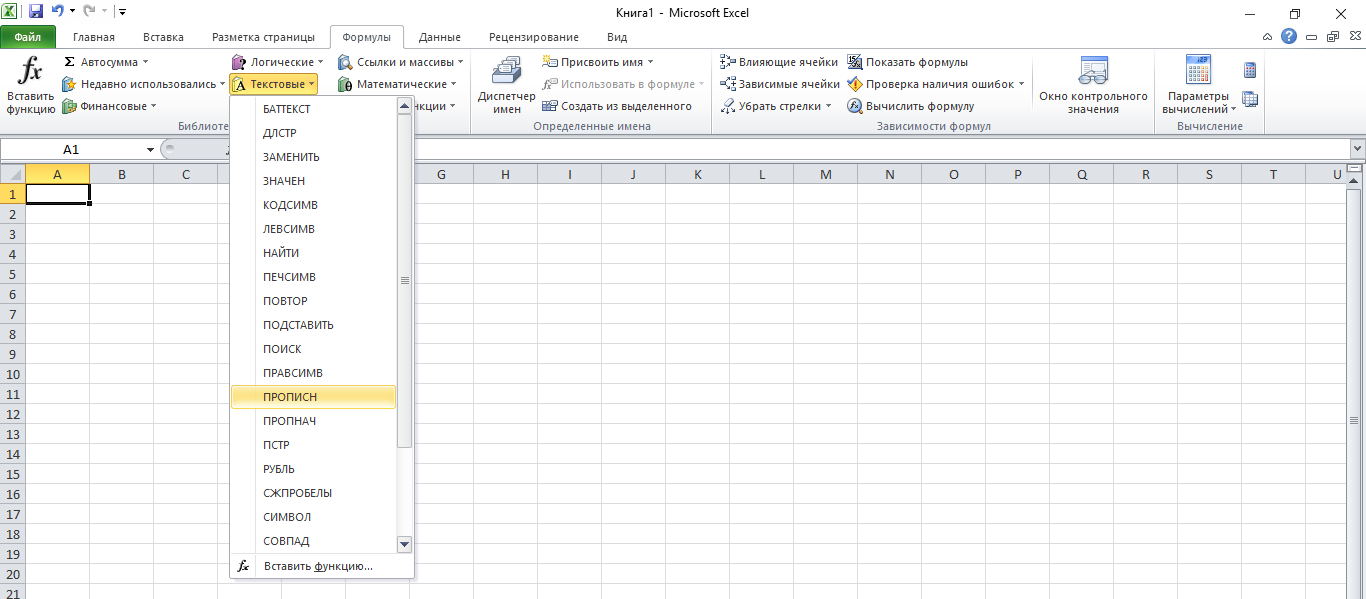The width and height of the screenshot is (1366, 599).
Task: Open Параметры вычислений calculation options
Action: 1198,87
